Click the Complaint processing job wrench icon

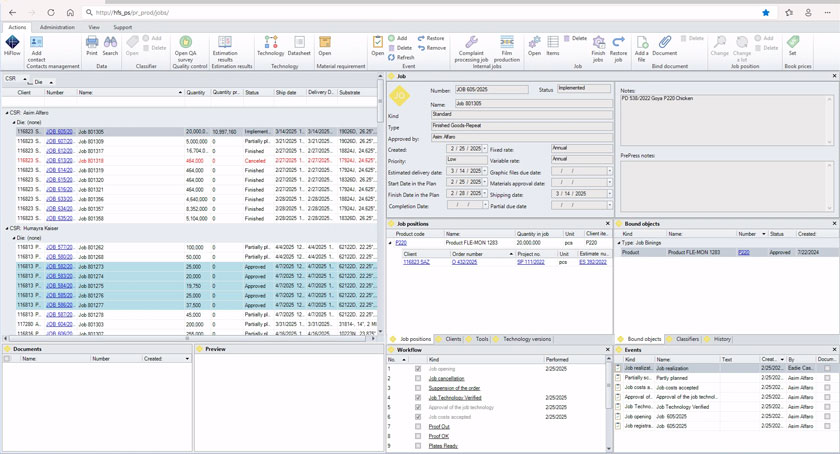point(471,42)
